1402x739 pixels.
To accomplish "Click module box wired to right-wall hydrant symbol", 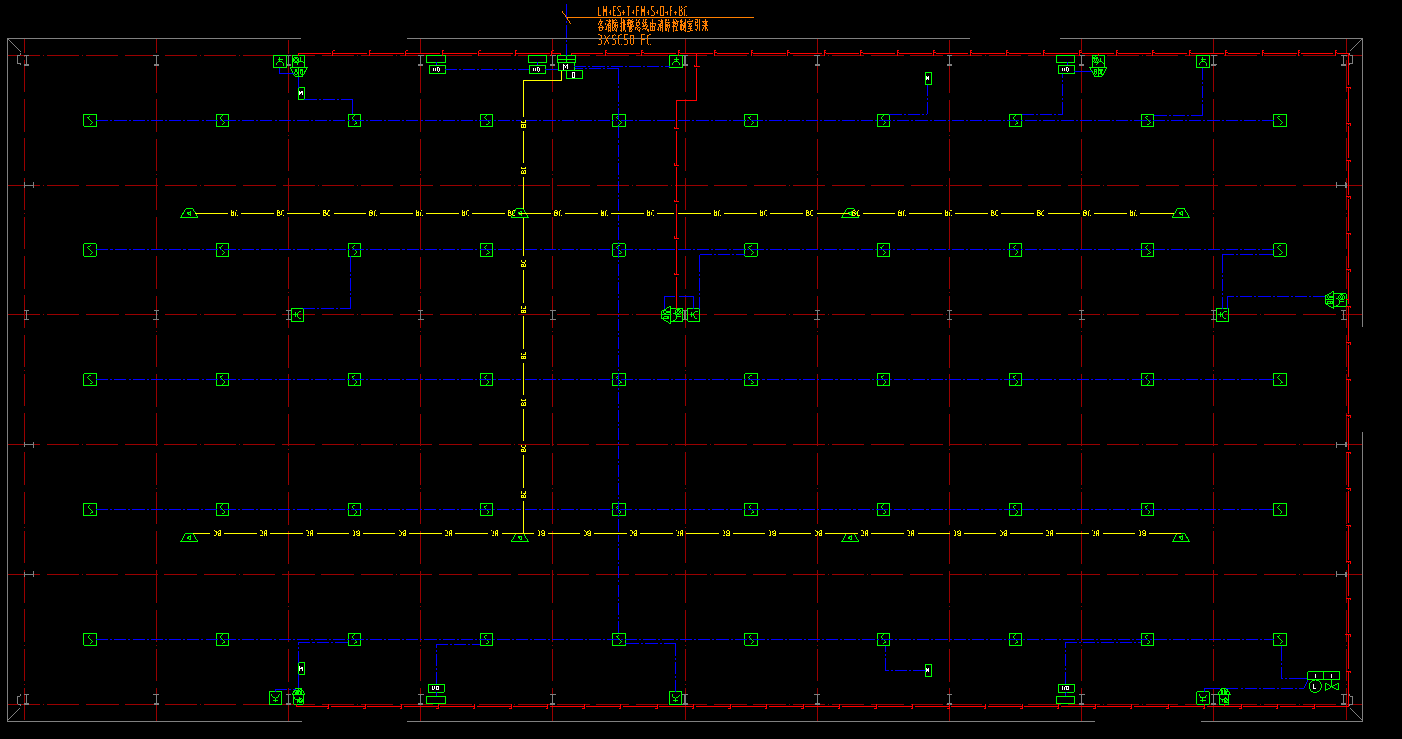I will 1222,315.
